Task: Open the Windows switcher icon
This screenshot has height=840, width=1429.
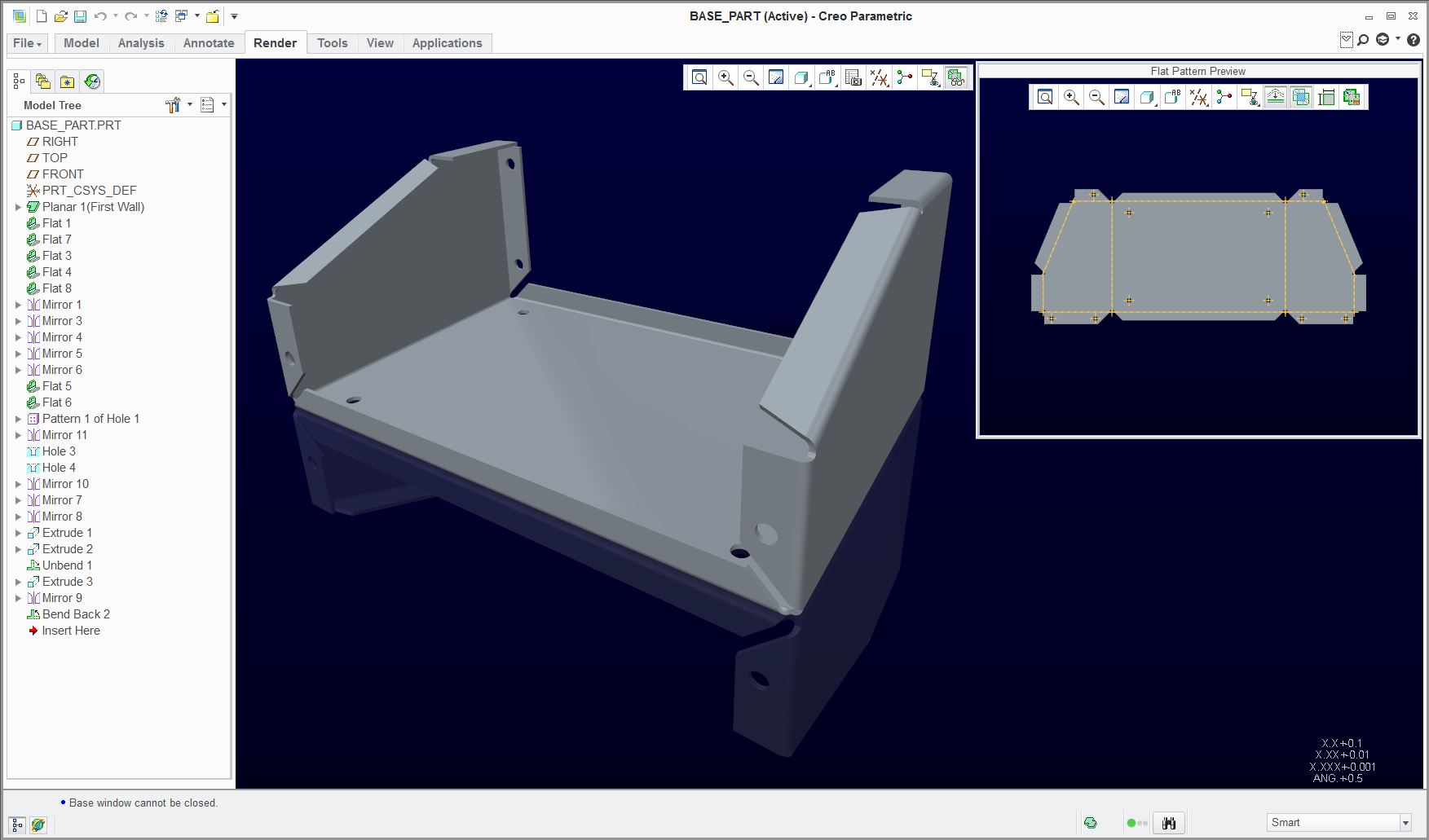Action: [182, 15]
